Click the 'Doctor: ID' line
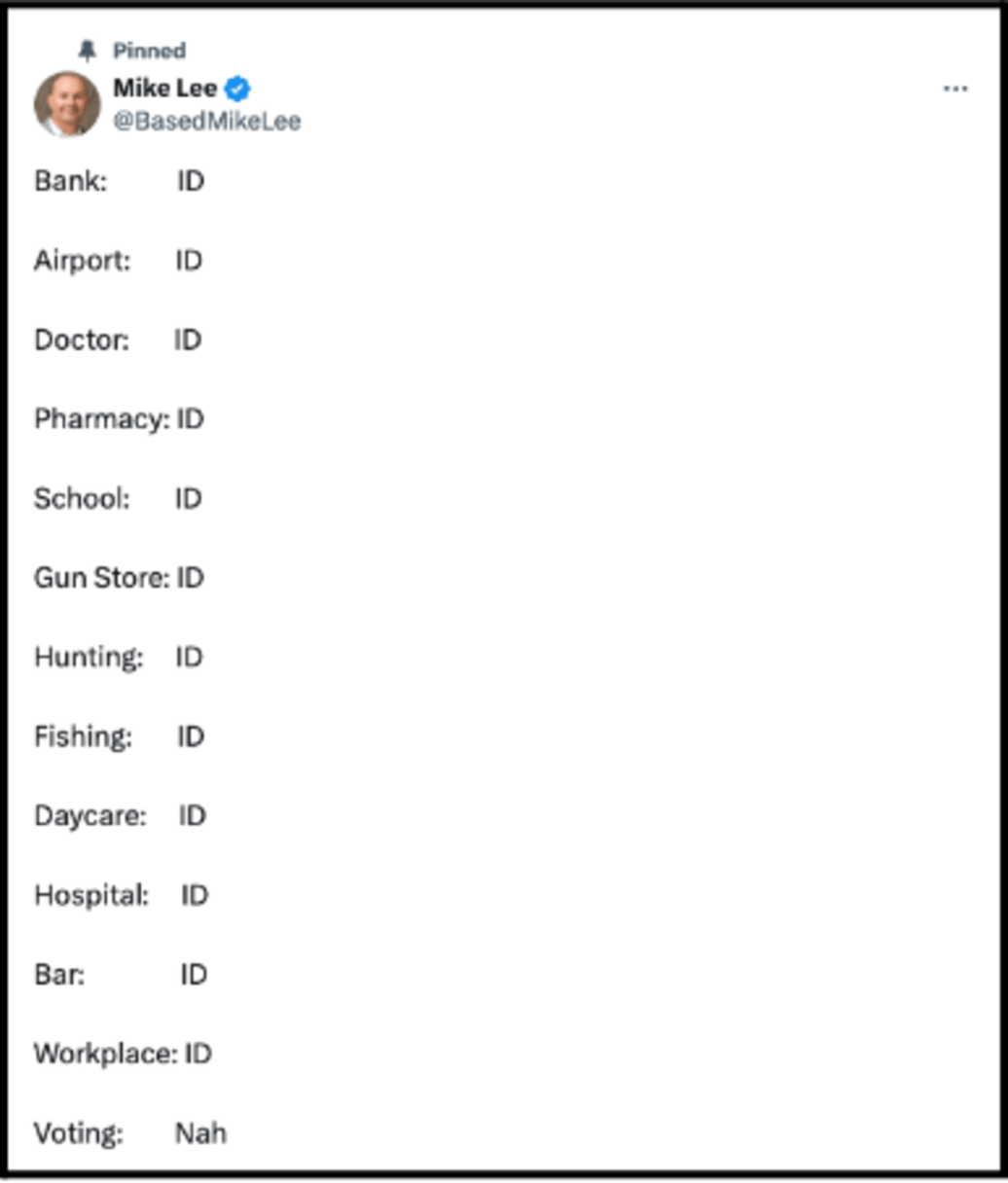Screen dimensions: 1008x1183 point(118,341)
